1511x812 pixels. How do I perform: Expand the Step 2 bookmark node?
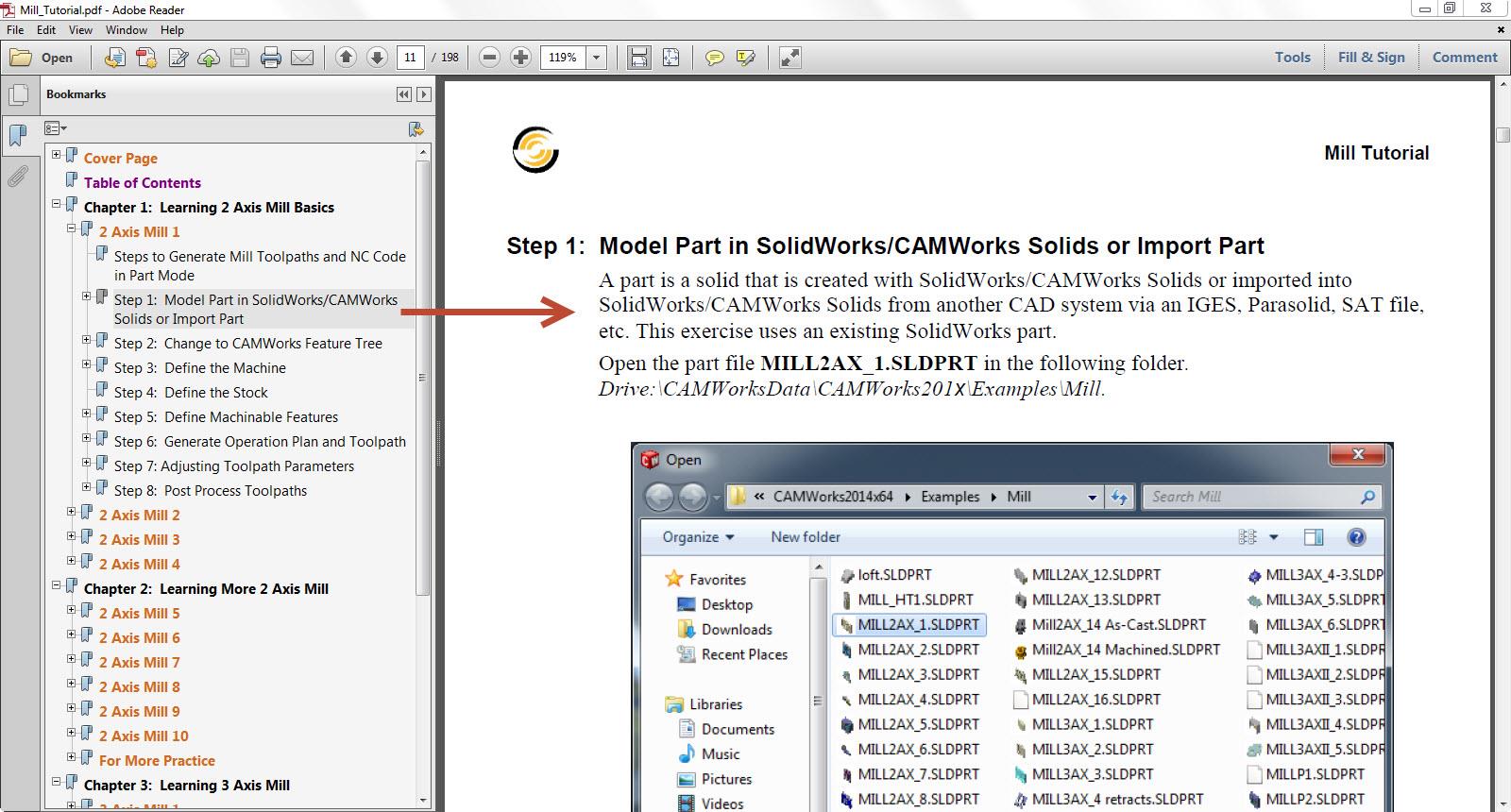(87, 339)
